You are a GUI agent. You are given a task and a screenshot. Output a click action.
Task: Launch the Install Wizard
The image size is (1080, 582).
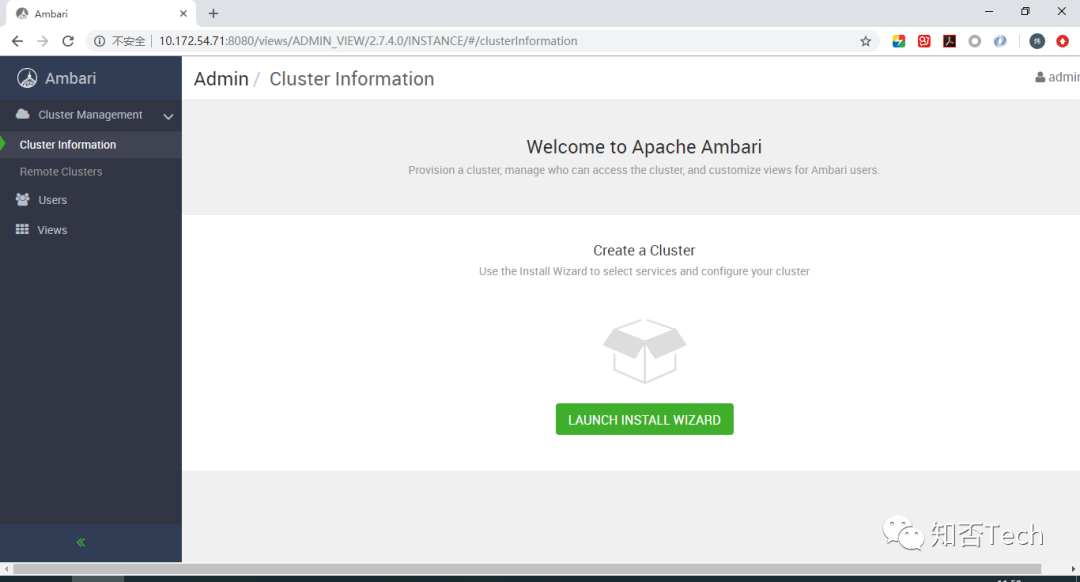point(644,419)
